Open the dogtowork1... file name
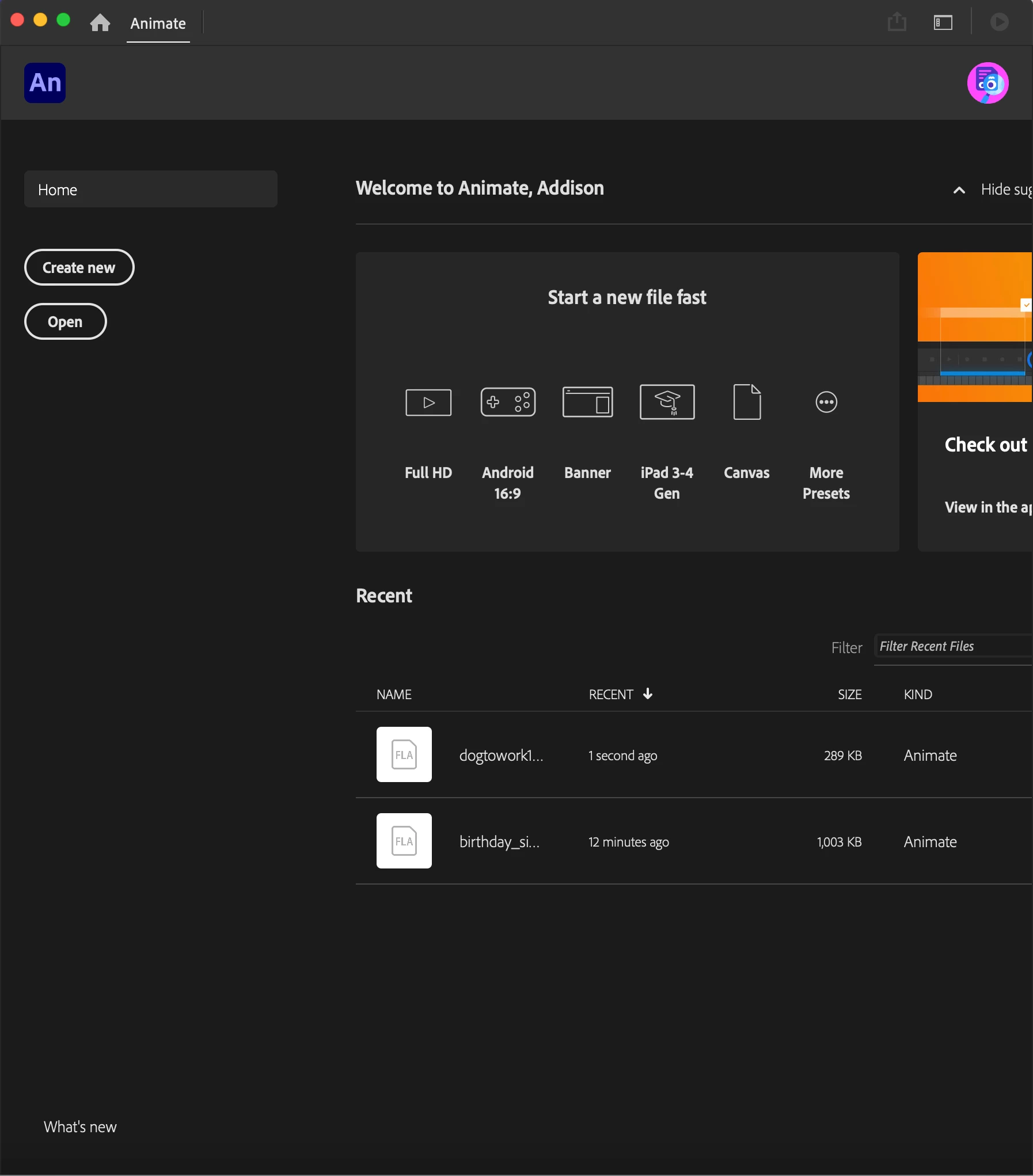 click(501, 755)
